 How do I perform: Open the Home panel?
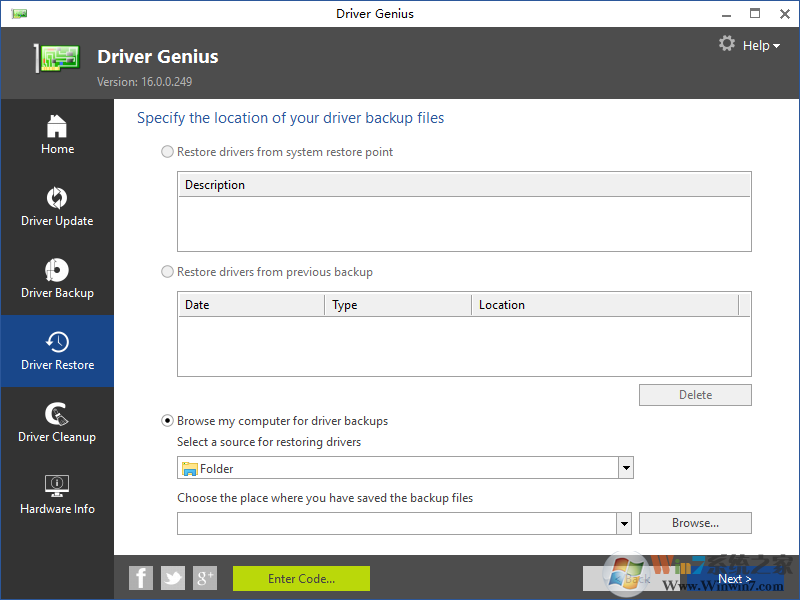[x=57, y=135]
